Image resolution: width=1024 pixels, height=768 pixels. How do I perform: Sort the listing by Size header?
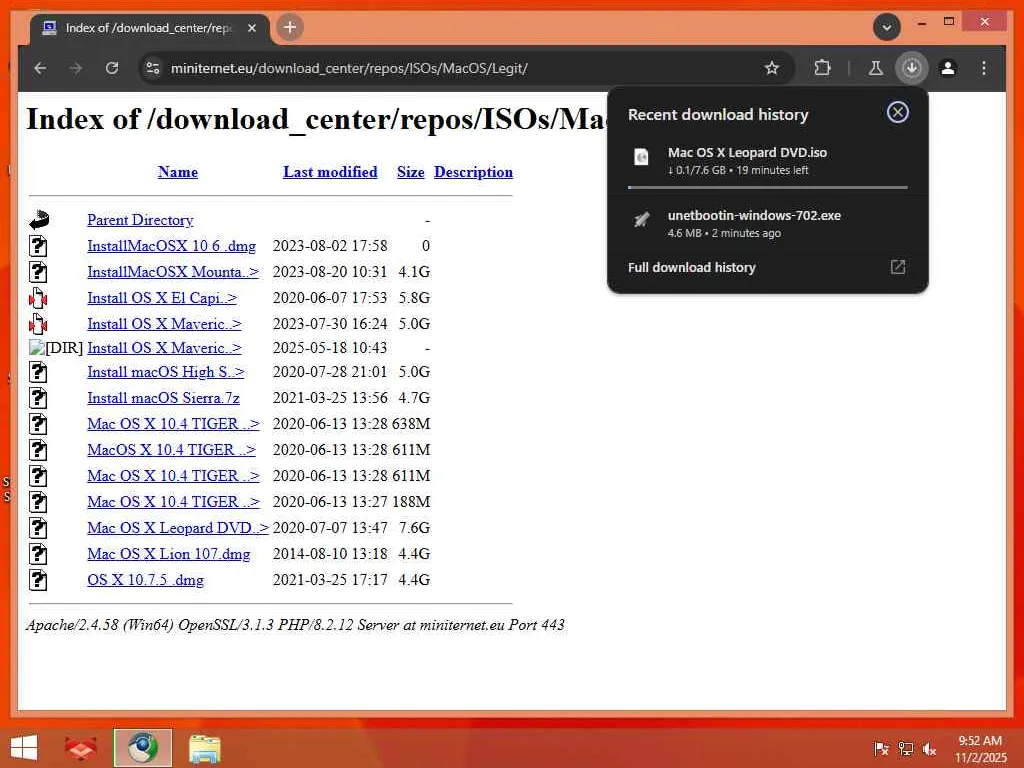click(410, 172)
